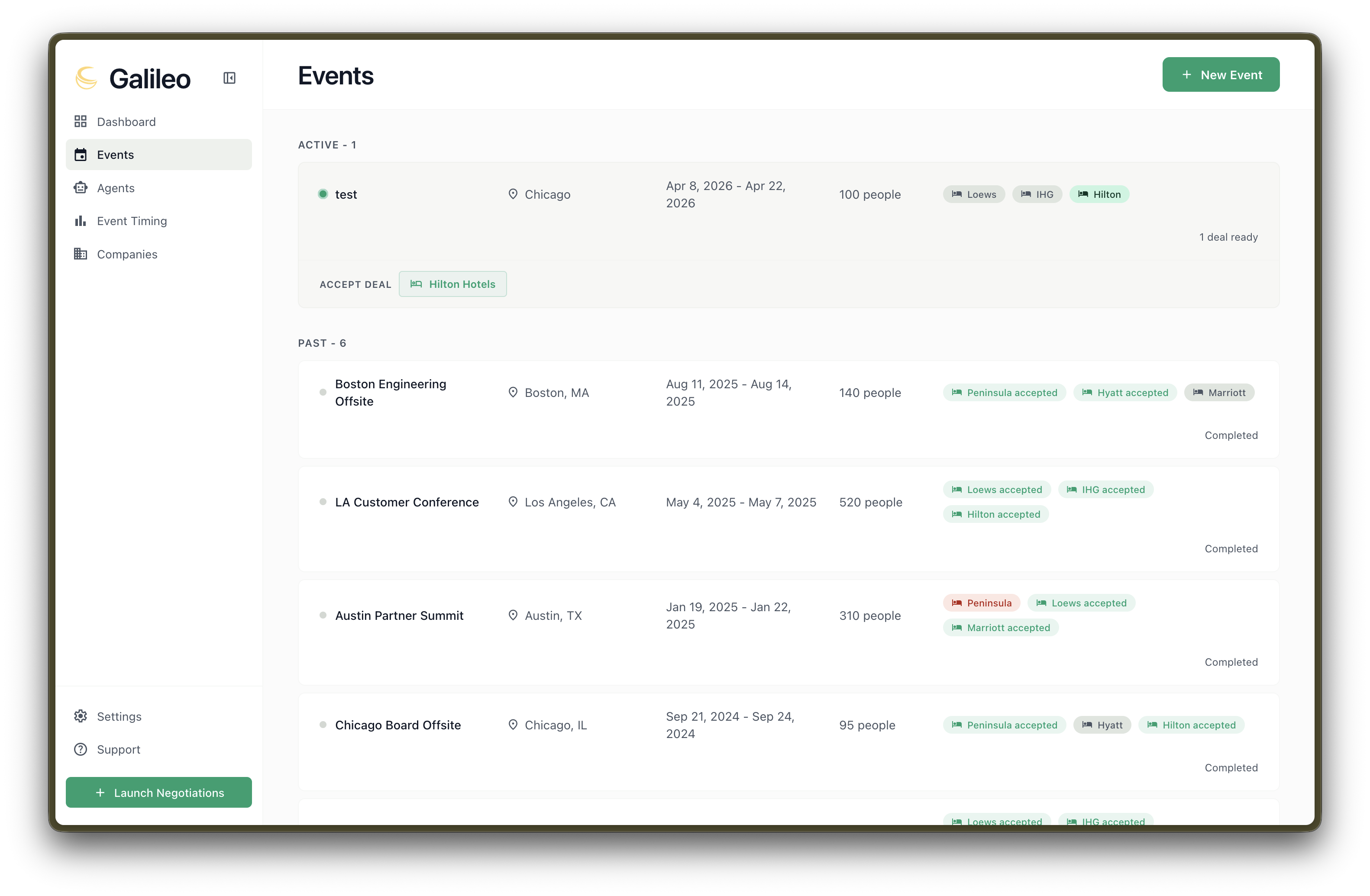
Task: Click the Agents robot icon
Action: [x=81, y=187]
